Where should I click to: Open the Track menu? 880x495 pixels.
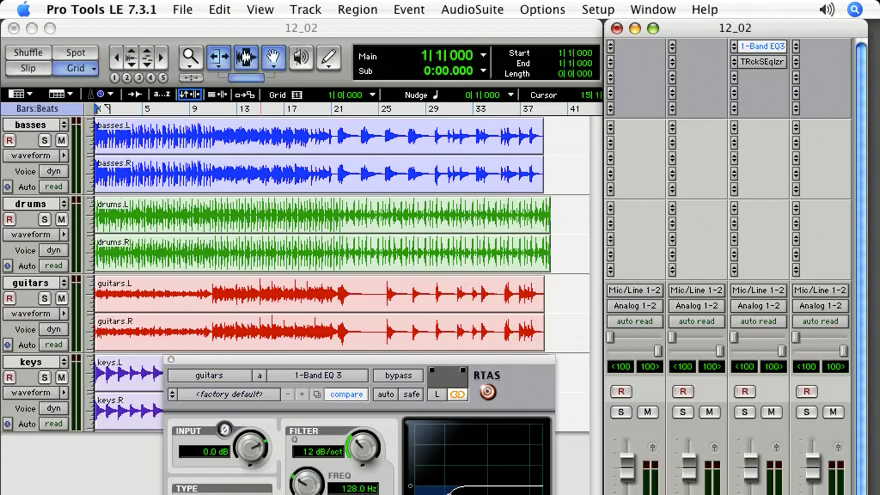[x=305, y=10]
